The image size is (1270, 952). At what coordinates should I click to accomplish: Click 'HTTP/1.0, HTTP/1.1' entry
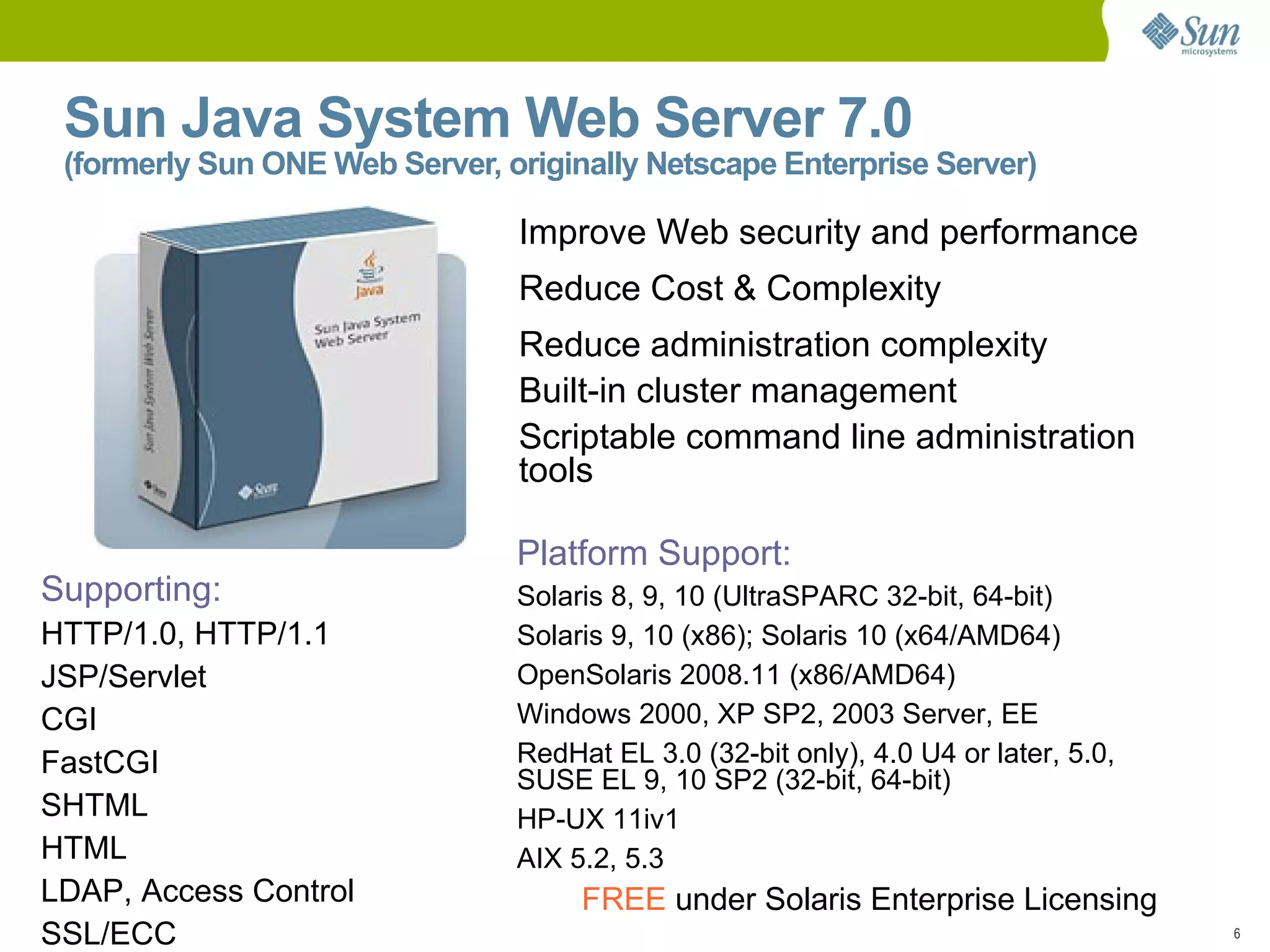(185, 634)
